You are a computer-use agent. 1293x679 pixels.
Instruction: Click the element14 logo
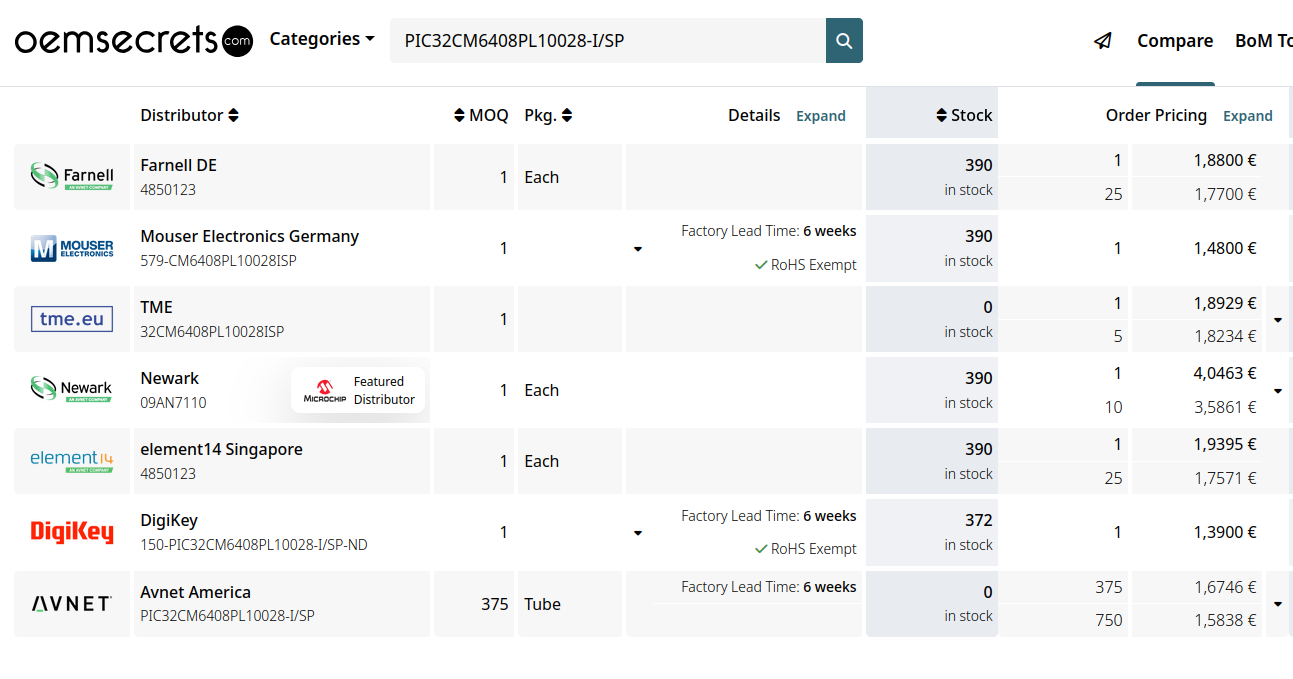tap(72, 461)
